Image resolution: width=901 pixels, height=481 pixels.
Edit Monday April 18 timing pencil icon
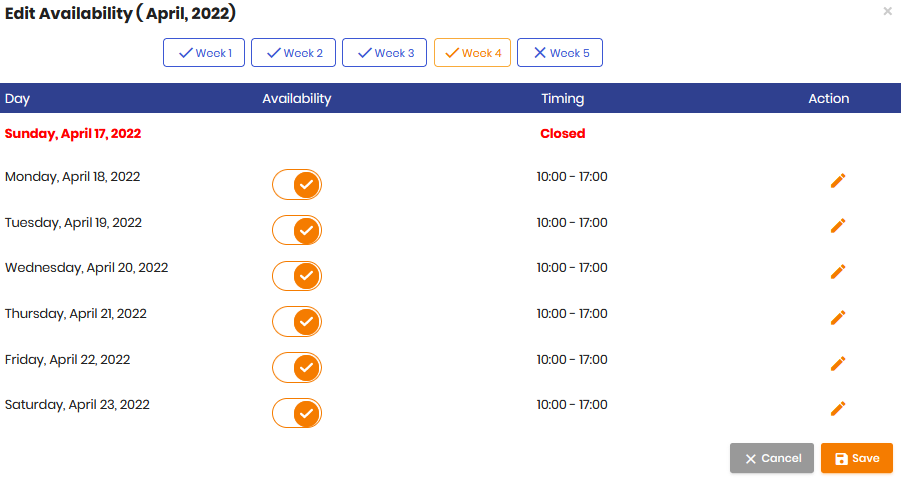coord(838,180)
